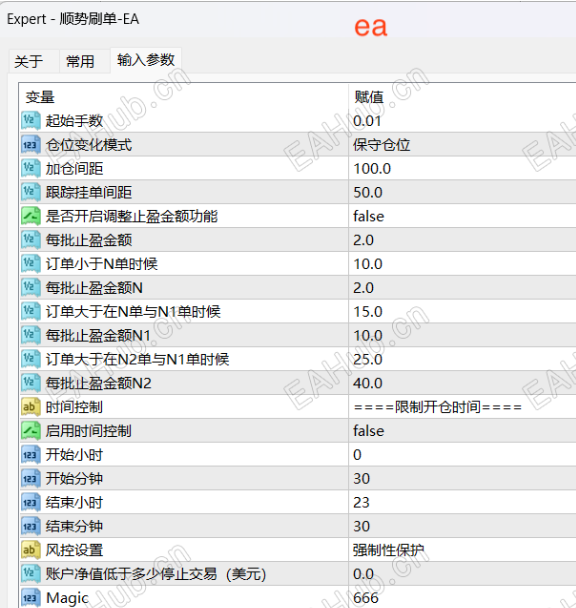Select the 跟踪挂单间距 variable name
The width and height of the screenshot is (576, 608).
point(89,193)
